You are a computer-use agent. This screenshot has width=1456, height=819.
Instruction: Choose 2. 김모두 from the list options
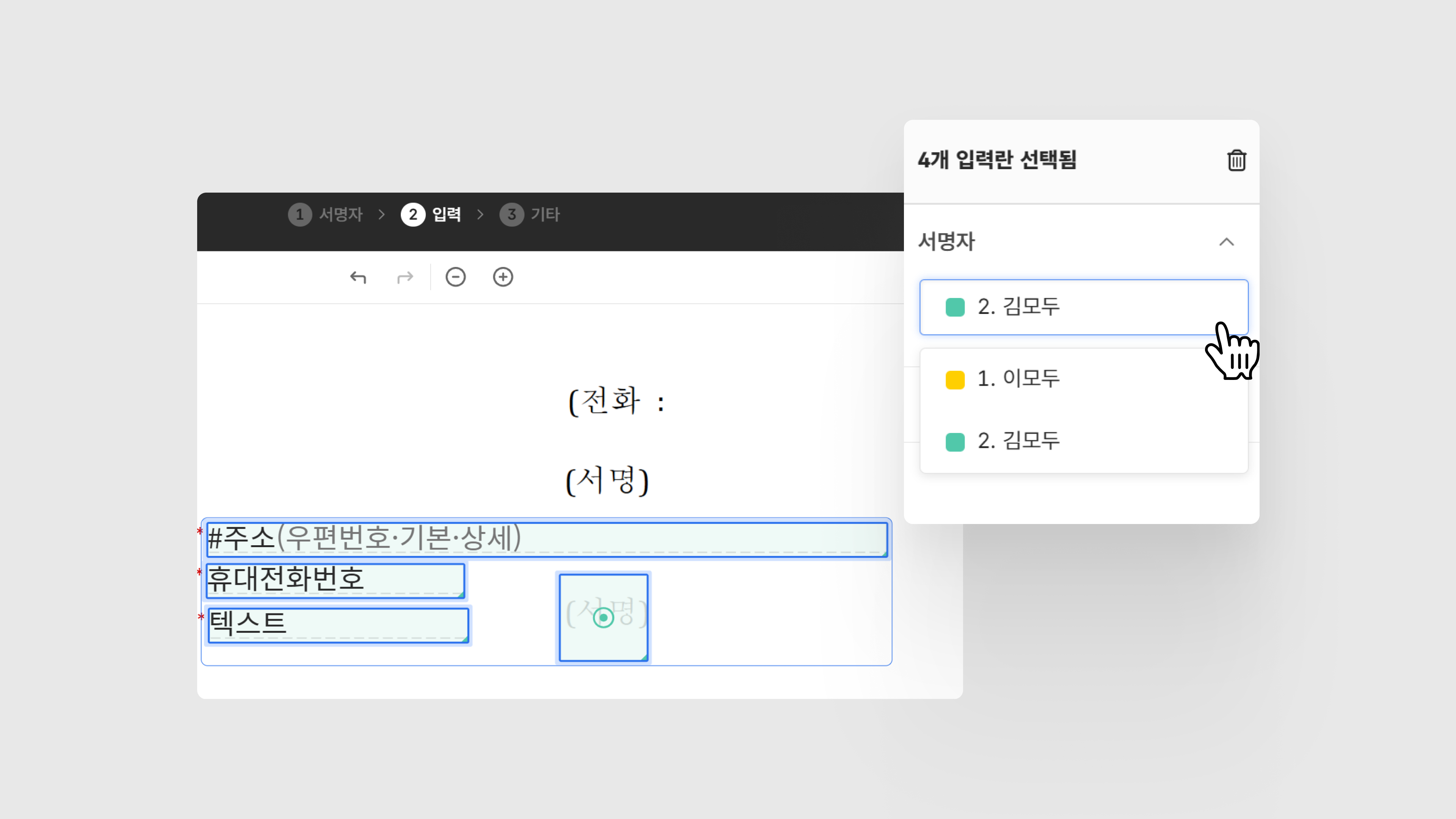pos(1018,441)
